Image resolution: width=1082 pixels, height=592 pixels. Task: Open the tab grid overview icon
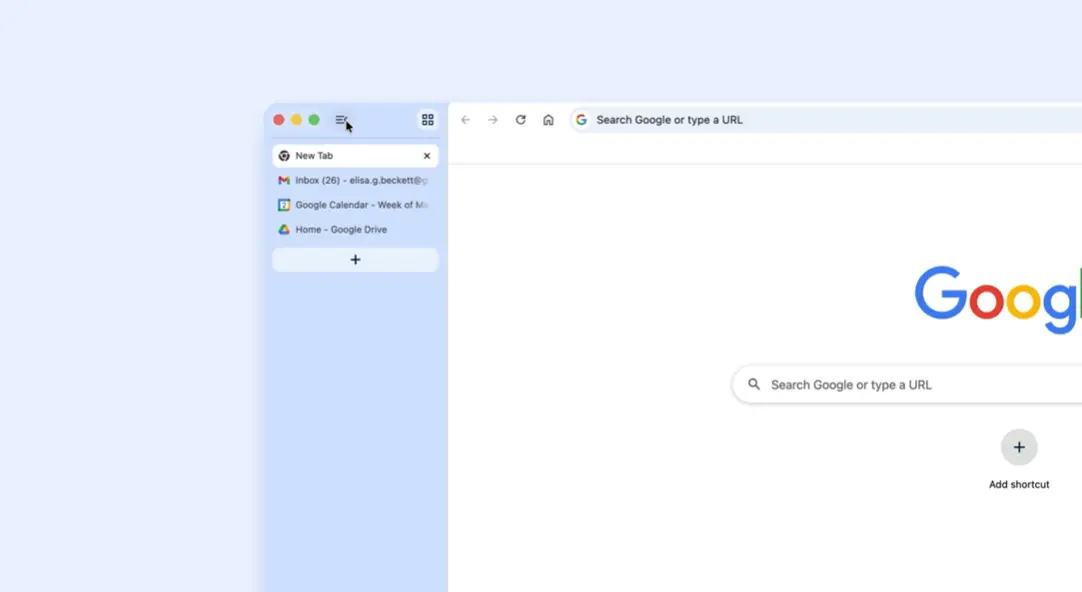428,120
